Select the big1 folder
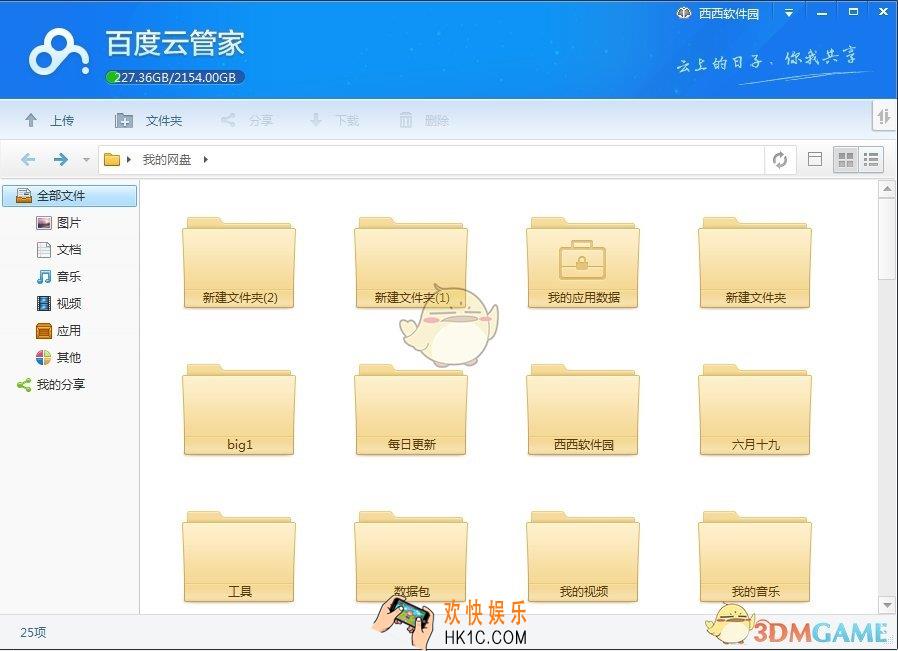This screenshot has width=898, height=651. coord(239,410)
